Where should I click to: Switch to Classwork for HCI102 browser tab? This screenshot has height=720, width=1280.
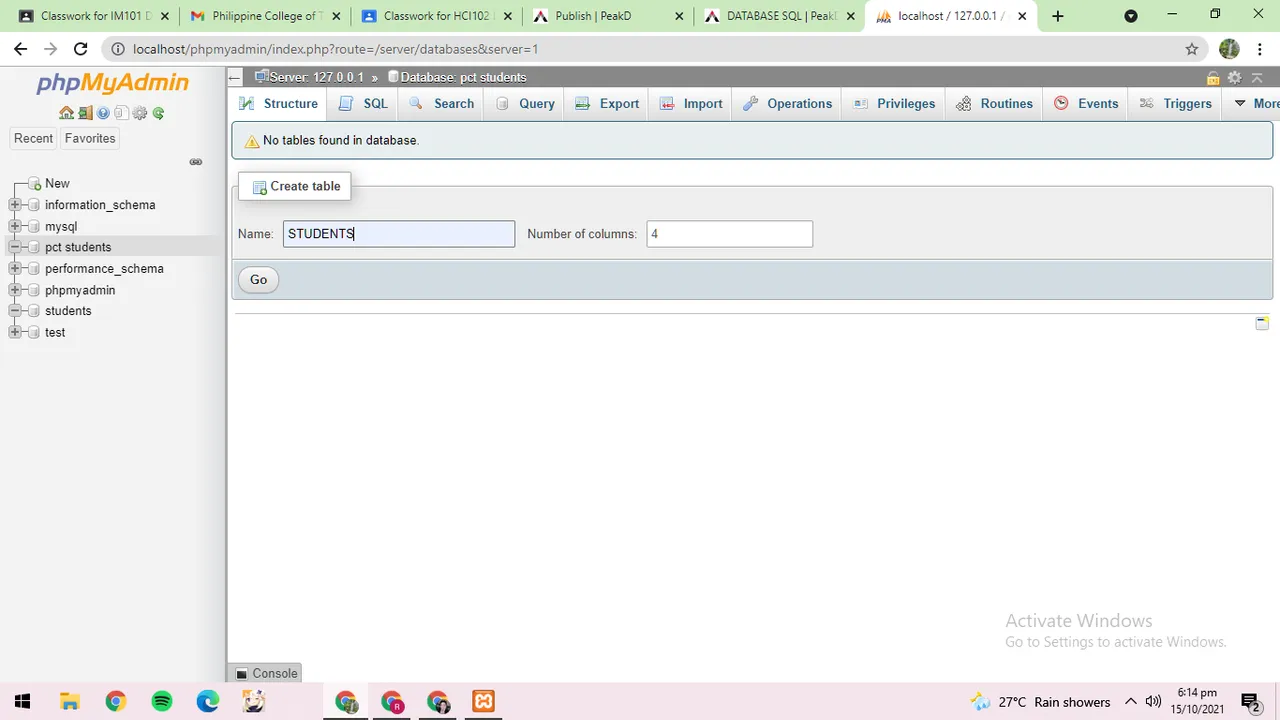[x=438, y=16]
